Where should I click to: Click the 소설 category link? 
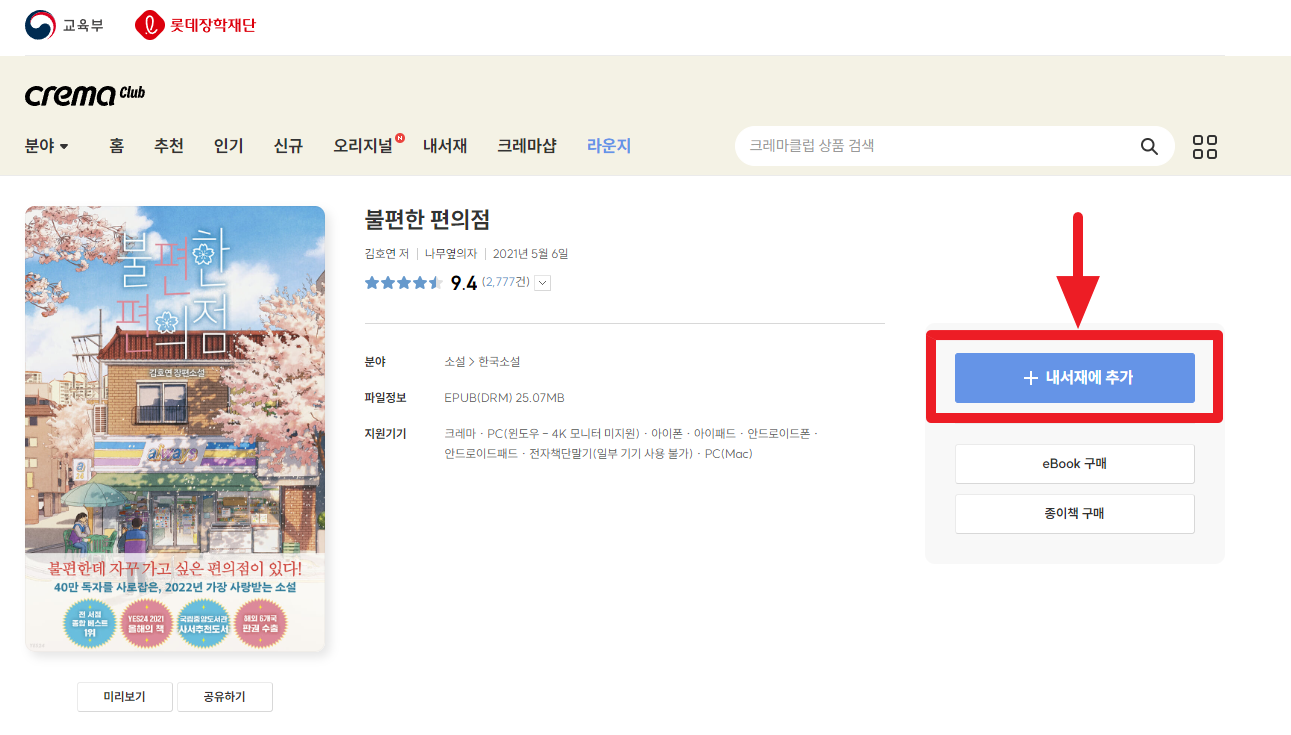[455, 362]
